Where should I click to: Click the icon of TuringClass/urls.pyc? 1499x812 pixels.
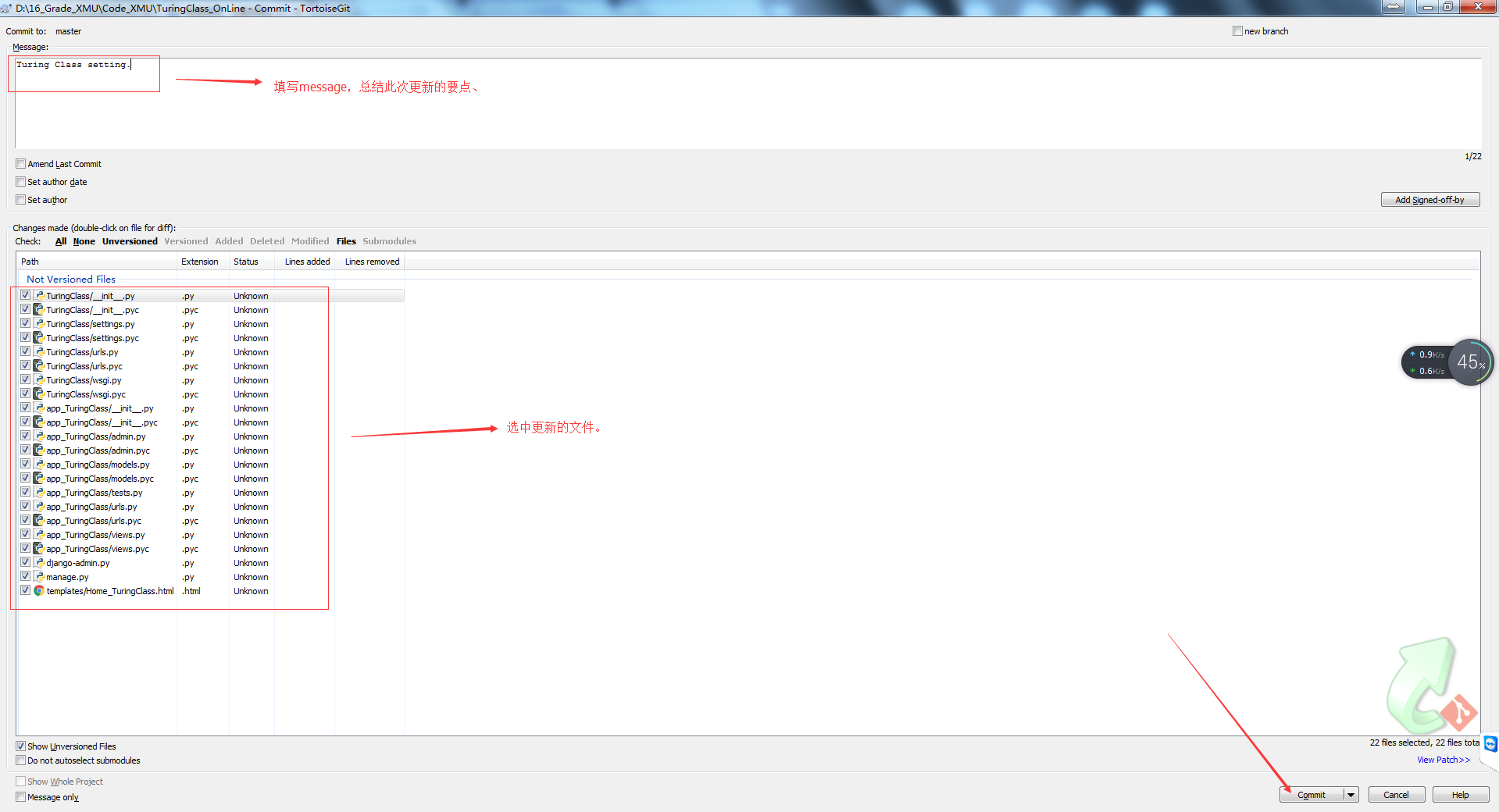[x=39, y=366]
